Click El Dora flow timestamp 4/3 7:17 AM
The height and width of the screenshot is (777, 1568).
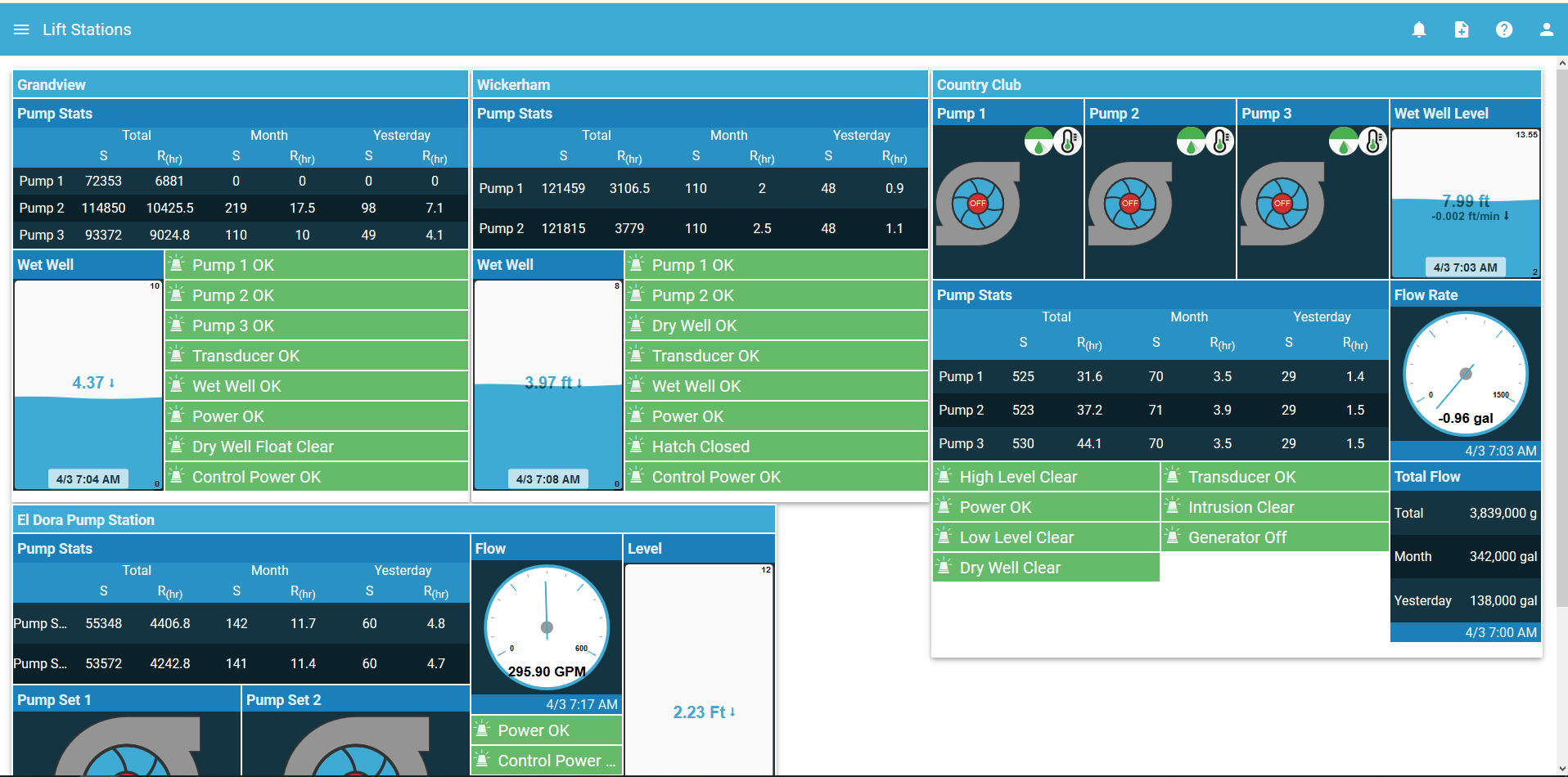click(582, 704)
